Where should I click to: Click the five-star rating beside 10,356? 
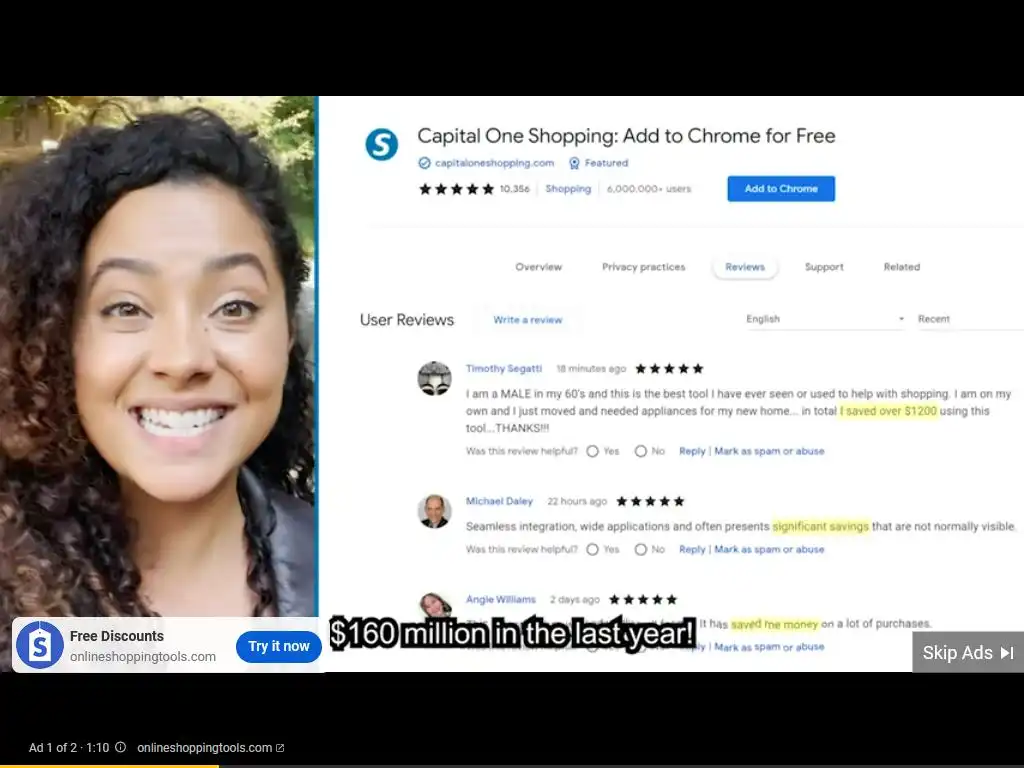[456, 189]
